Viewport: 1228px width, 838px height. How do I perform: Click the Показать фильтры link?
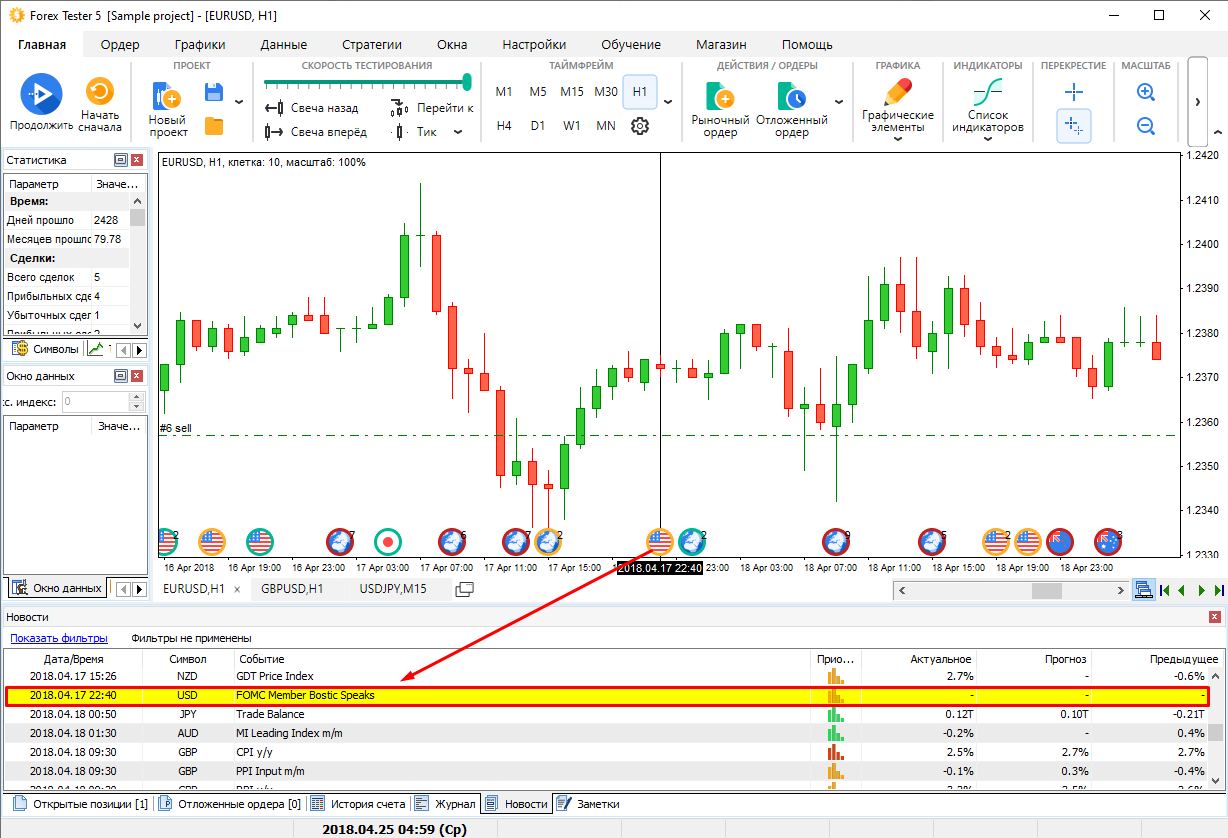[x=59, y=638]
